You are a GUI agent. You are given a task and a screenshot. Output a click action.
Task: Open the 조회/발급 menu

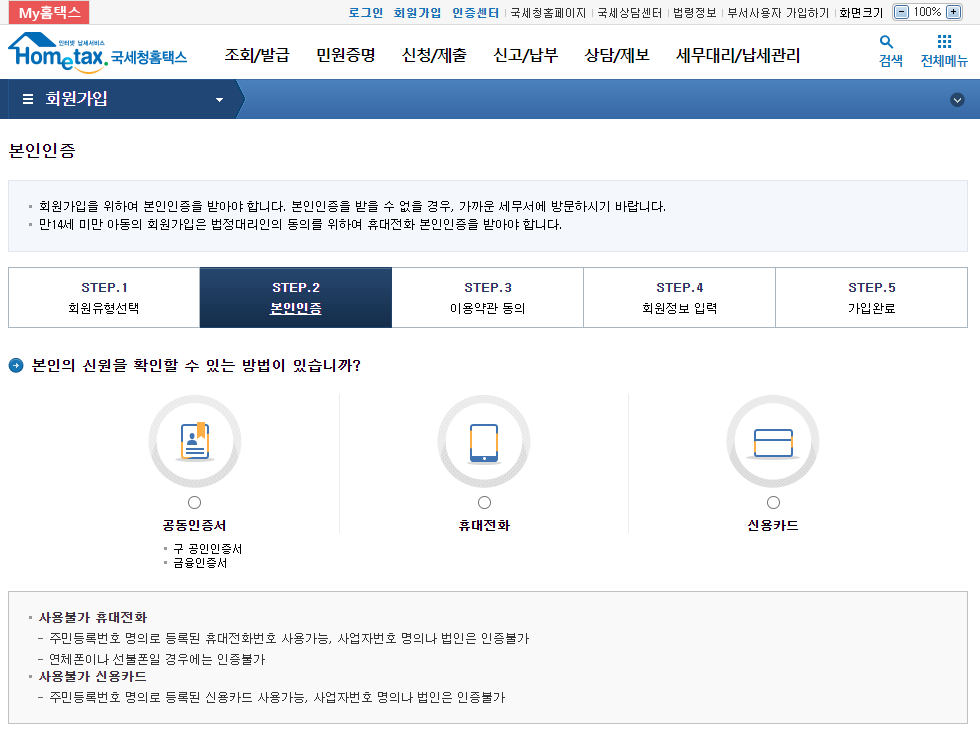click(257, 56)
